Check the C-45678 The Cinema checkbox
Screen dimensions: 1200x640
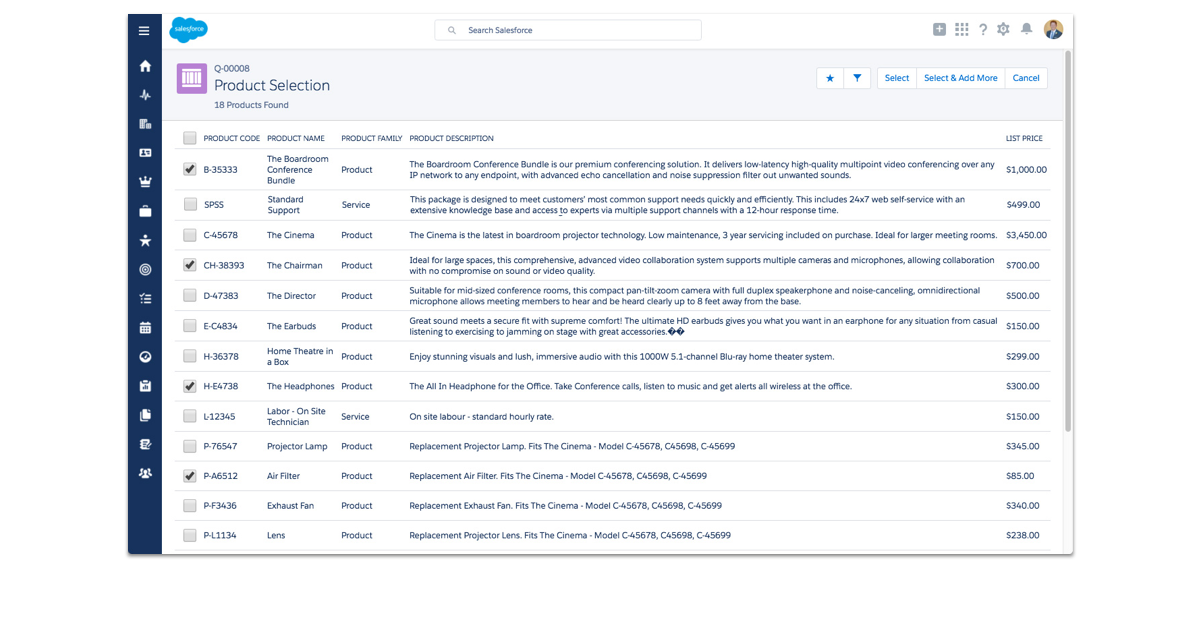pos(190,235)
